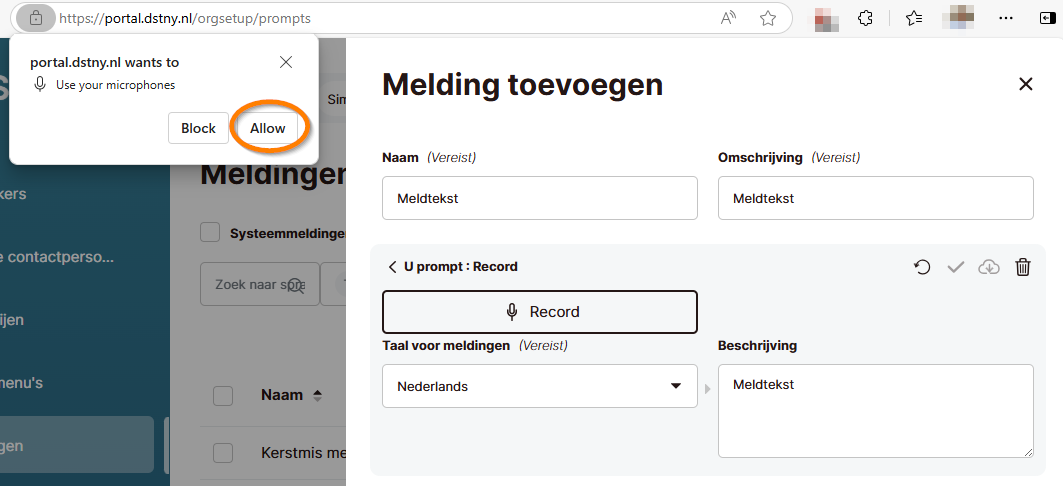This screenshot has height=486, width=1063.
Task: Open the Favorites list icon
Action: click(913, 18)
